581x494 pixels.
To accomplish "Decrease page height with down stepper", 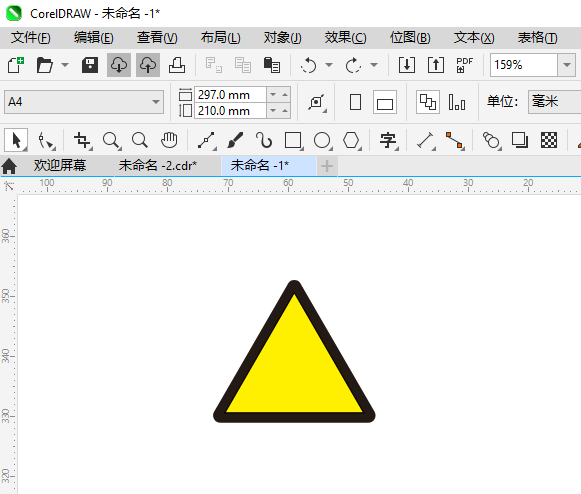I will point(273,111).
